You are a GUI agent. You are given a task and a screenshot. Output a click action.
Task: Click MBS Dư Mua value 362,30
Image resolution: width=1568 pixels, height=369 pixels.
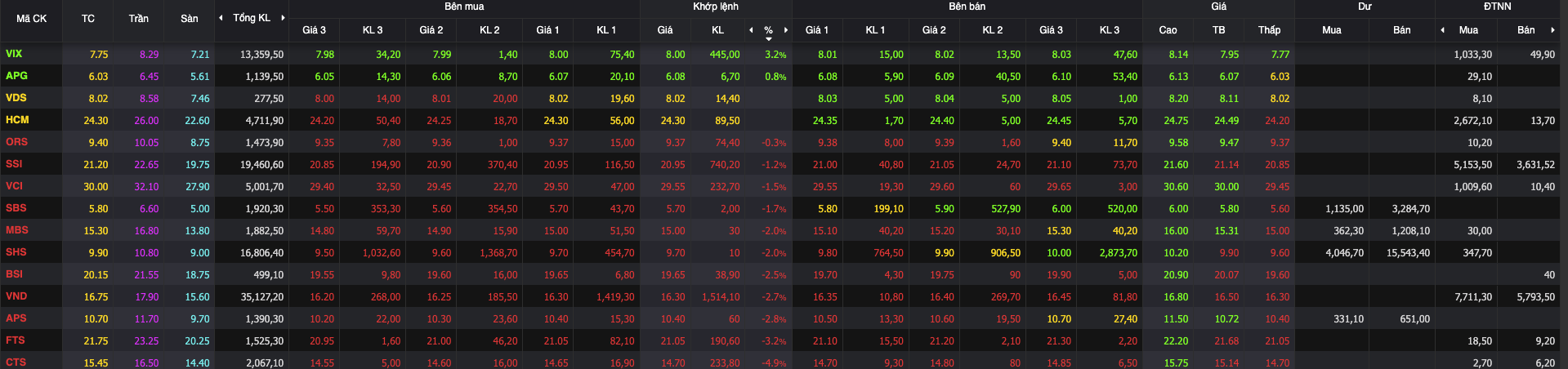(1348, 231)
